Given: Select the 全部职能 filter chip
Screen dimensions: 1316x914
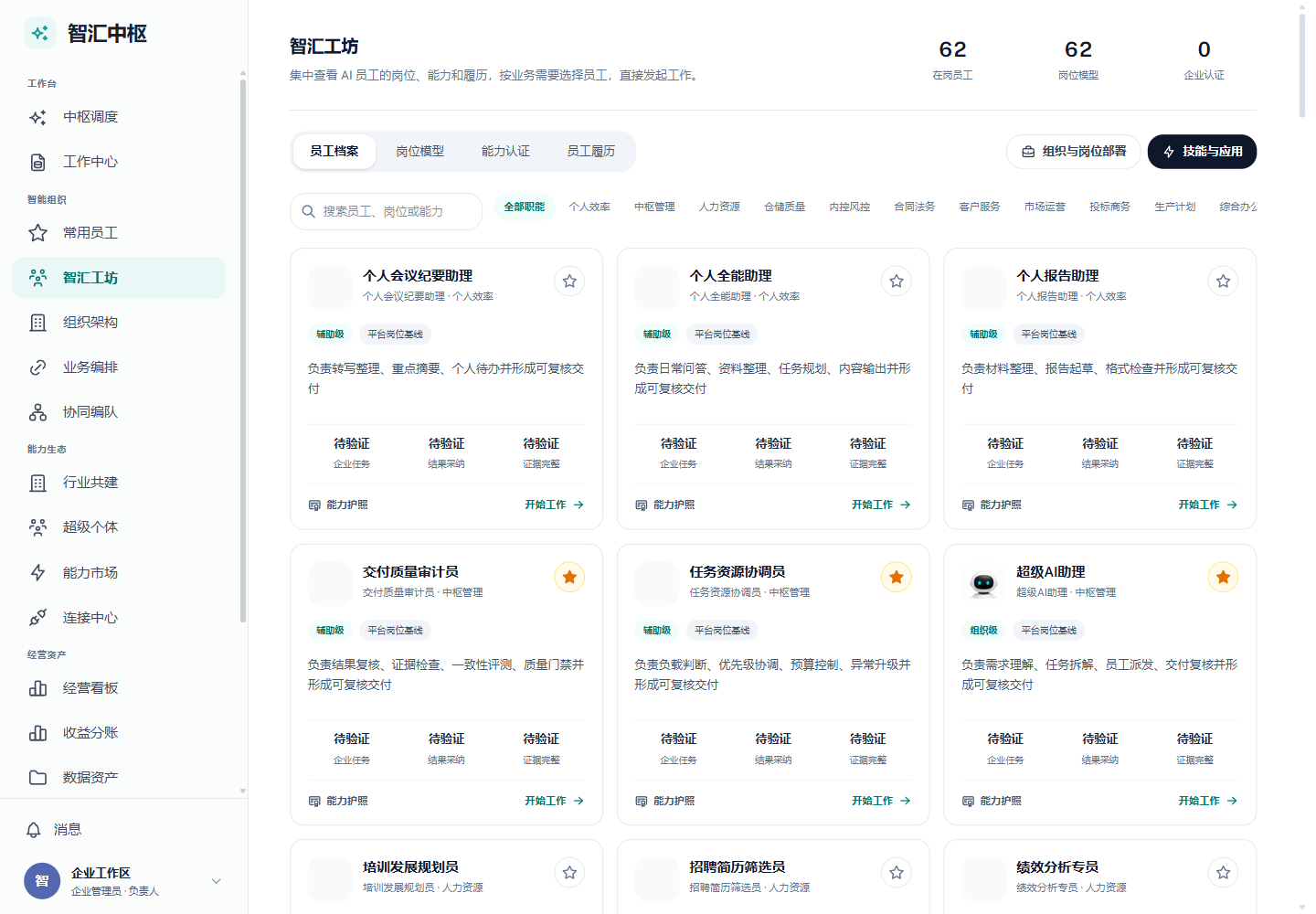Looking at the screenshot, I should click(x=525, y=207).
